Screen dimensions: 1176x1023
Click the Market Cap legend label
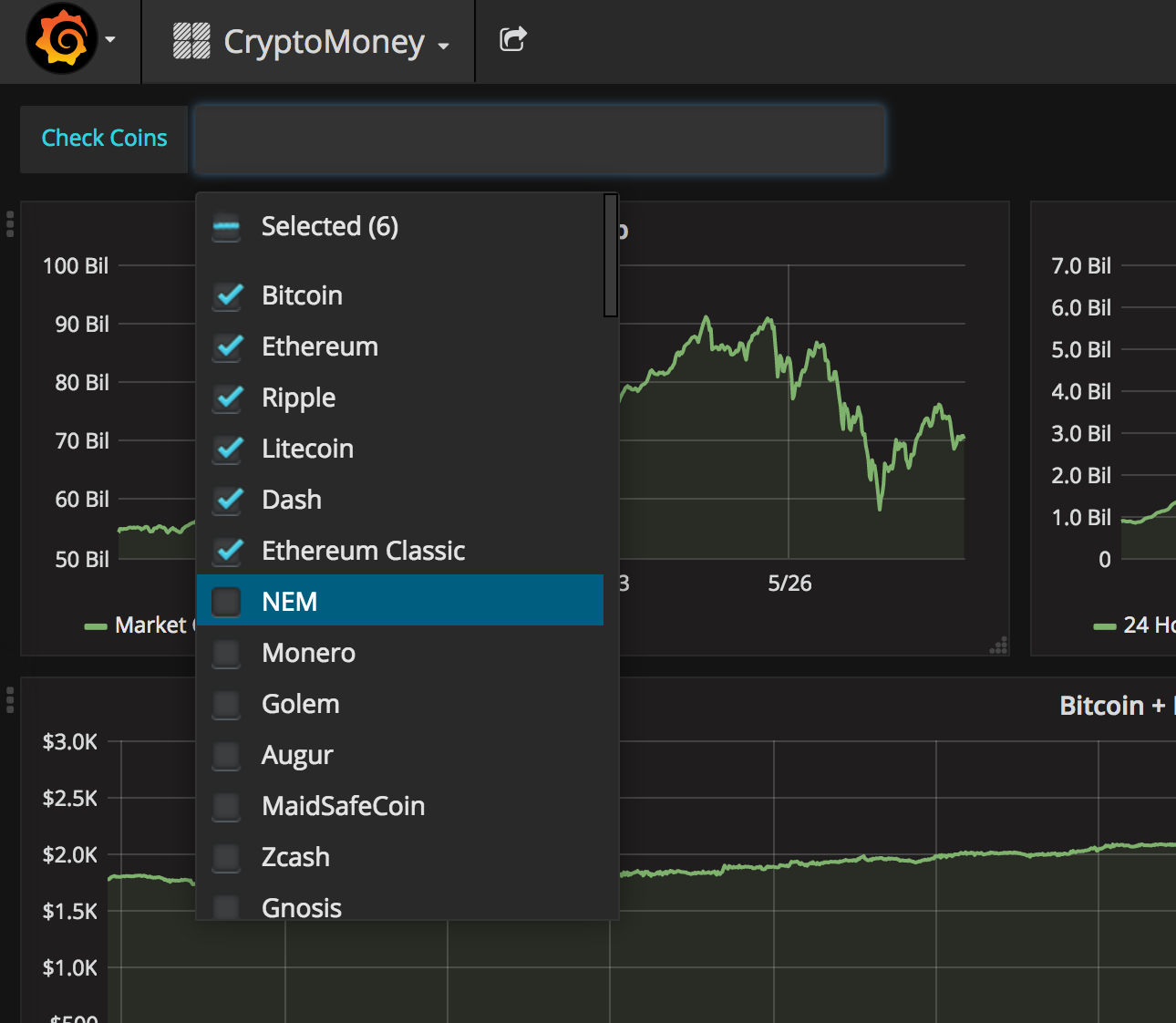(155, 625)
